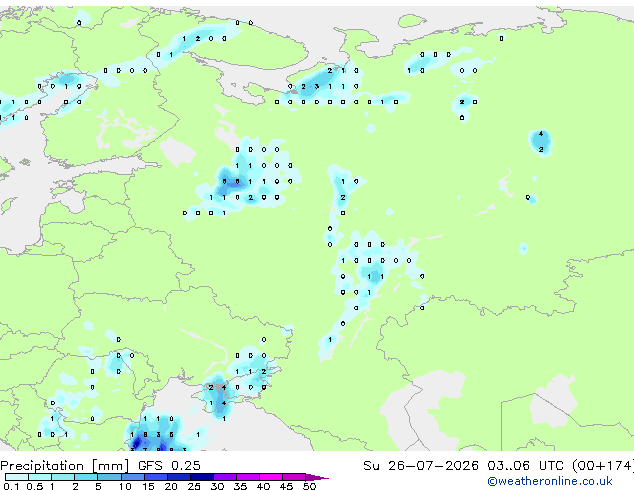Image resolution: width=634 pixels, height=490 pixels.
Task: Click the 45–50 mm legend color swatch
Action: (294, 477)
